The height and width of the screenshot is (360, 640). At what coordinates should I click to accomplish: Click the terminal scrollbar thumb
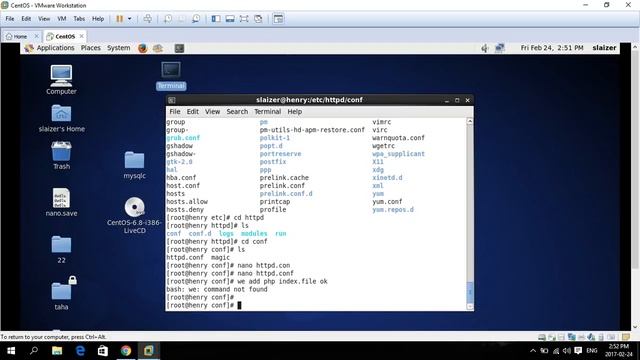point(470,292)
